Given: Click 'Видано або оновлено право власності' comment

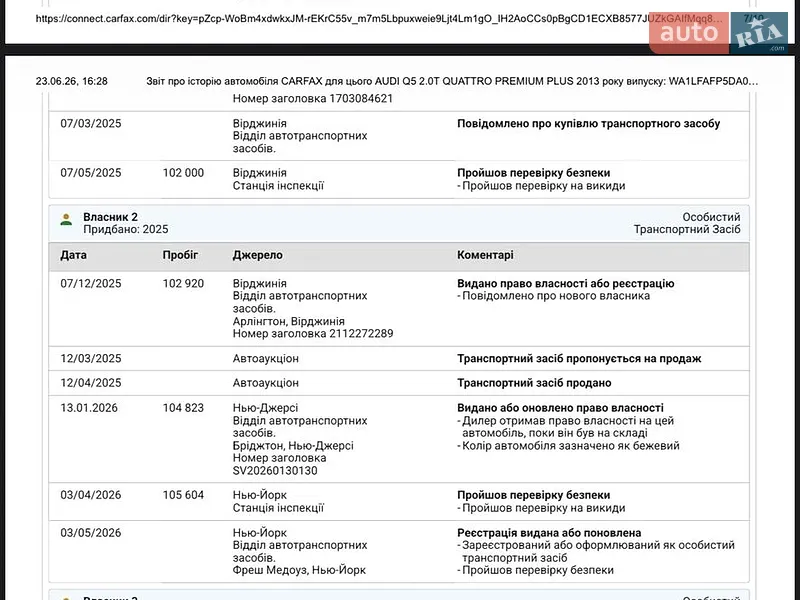Looking at the screenshot, I should pyautogui.click(x=560, y=408).
